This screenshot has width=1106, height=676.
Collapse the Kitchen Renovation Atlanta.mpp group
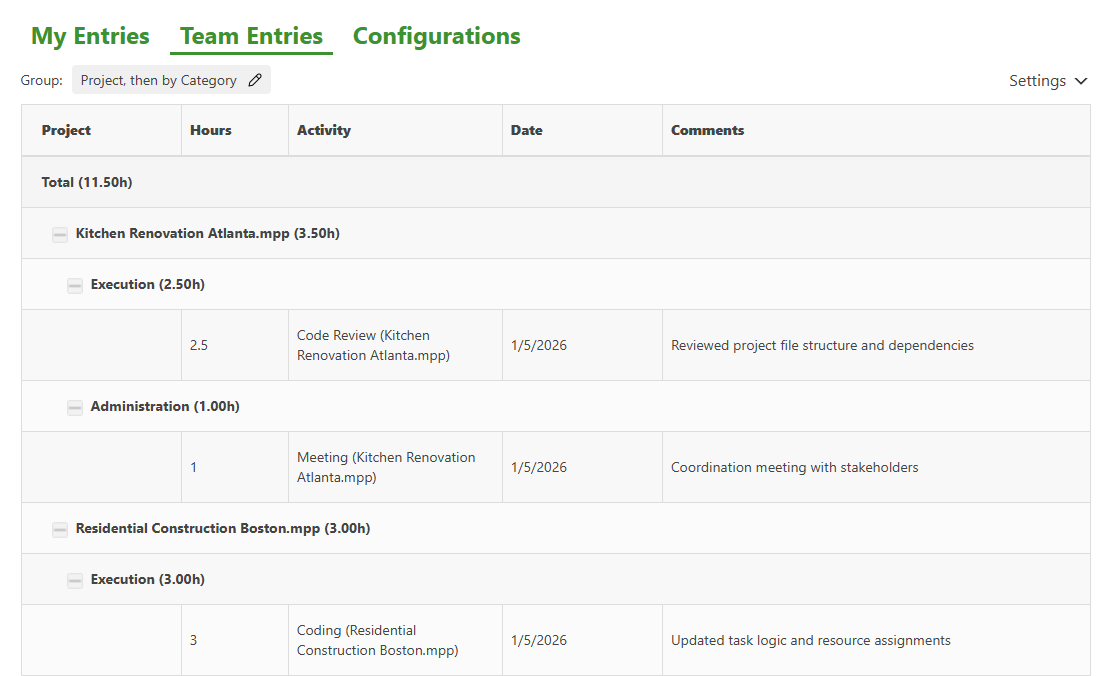click(60, 234)
